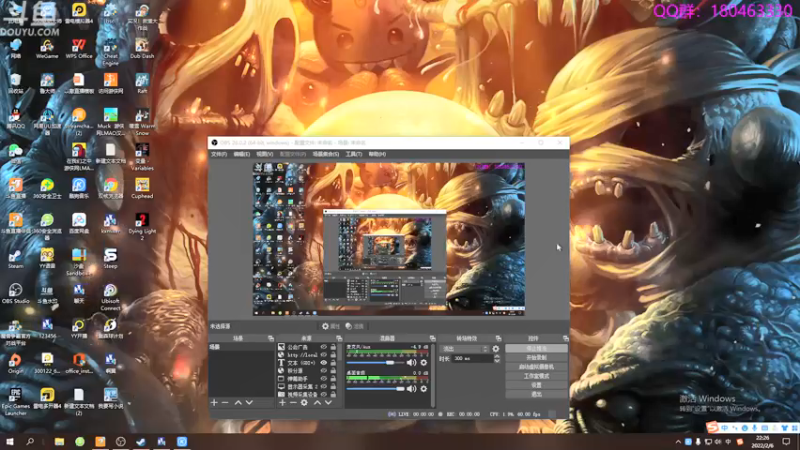
Task: Move the scene up in Scenes panel
Action: tap(238, 403)
